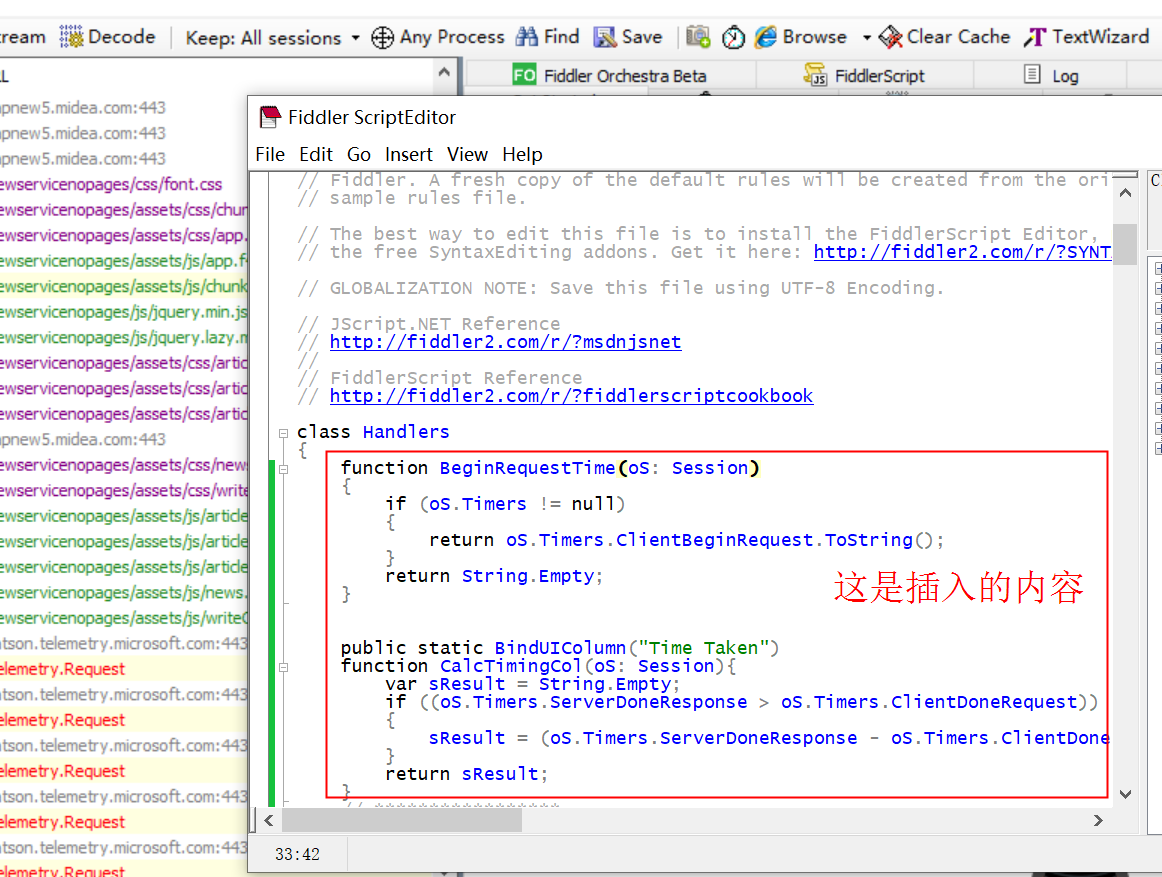
Task: Click the 33:42 cursor position in the status bar
Action: tap(297, 854)
